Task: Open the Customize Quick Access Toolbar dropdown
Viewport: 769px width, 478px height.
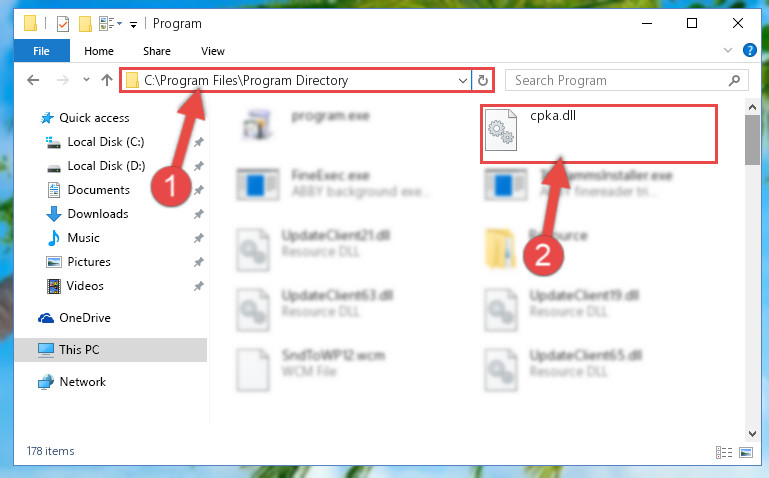Action: point(133,25)
